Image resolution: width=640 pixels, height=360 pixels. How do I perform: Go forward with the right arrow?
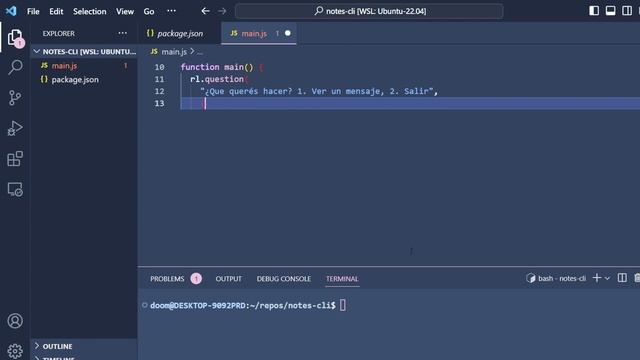coord(222,11)
